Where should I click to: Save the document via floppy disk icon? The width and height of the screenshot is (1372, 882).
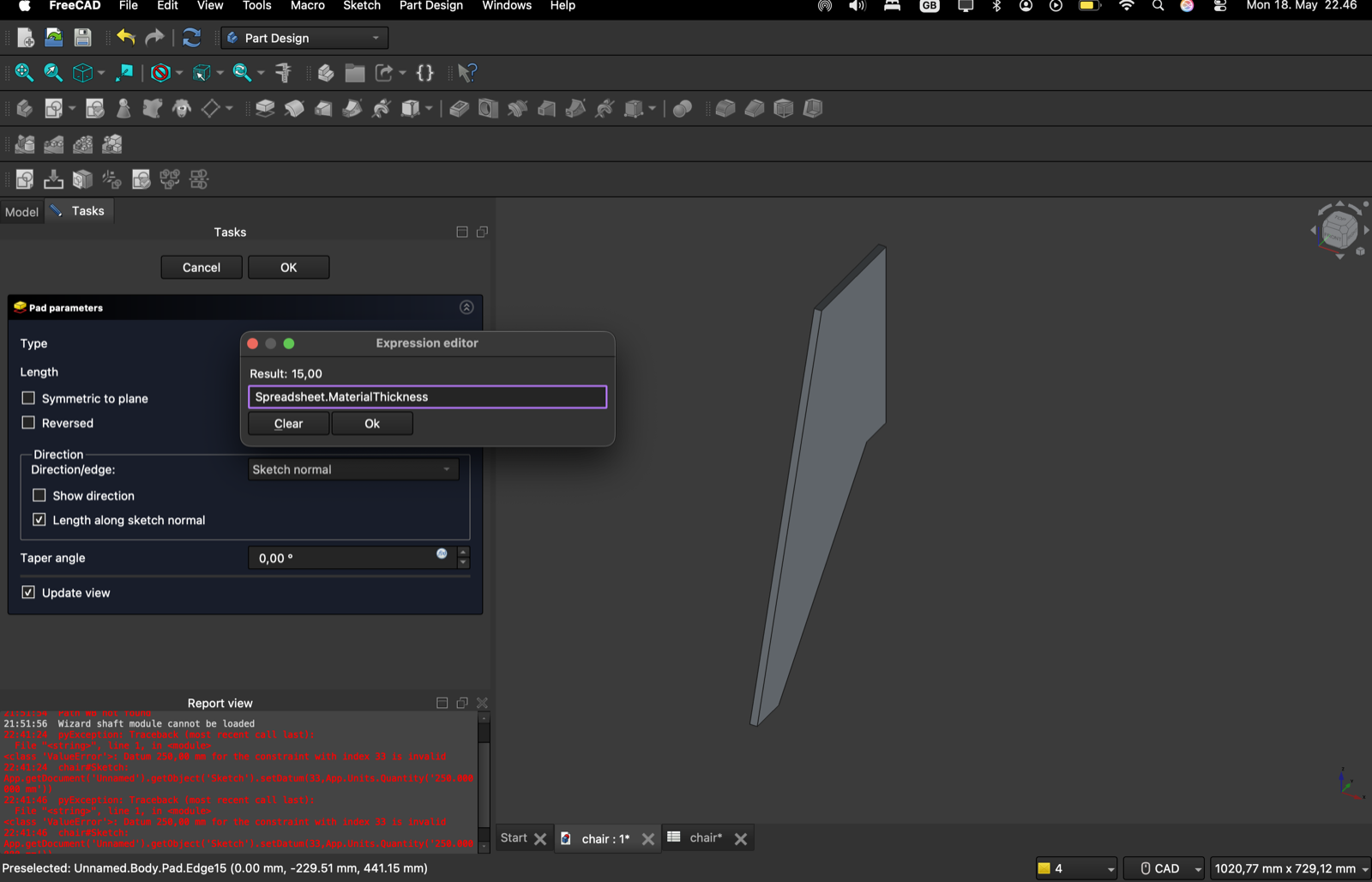(x=82, y=38)
